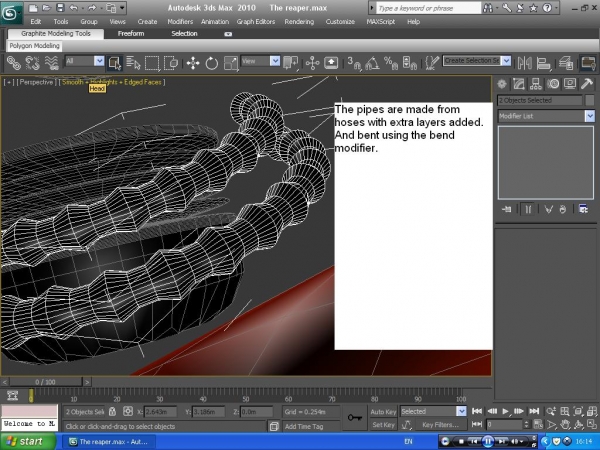
Task: Click the X coordinate field
Action: point(160,412)
